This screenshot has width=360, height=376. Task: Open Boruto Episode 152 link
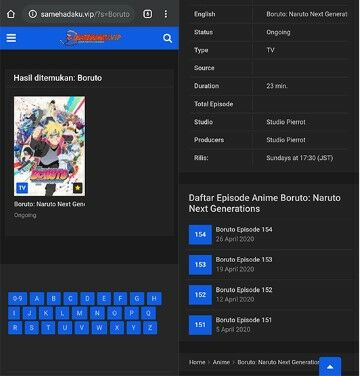[244, 290]
